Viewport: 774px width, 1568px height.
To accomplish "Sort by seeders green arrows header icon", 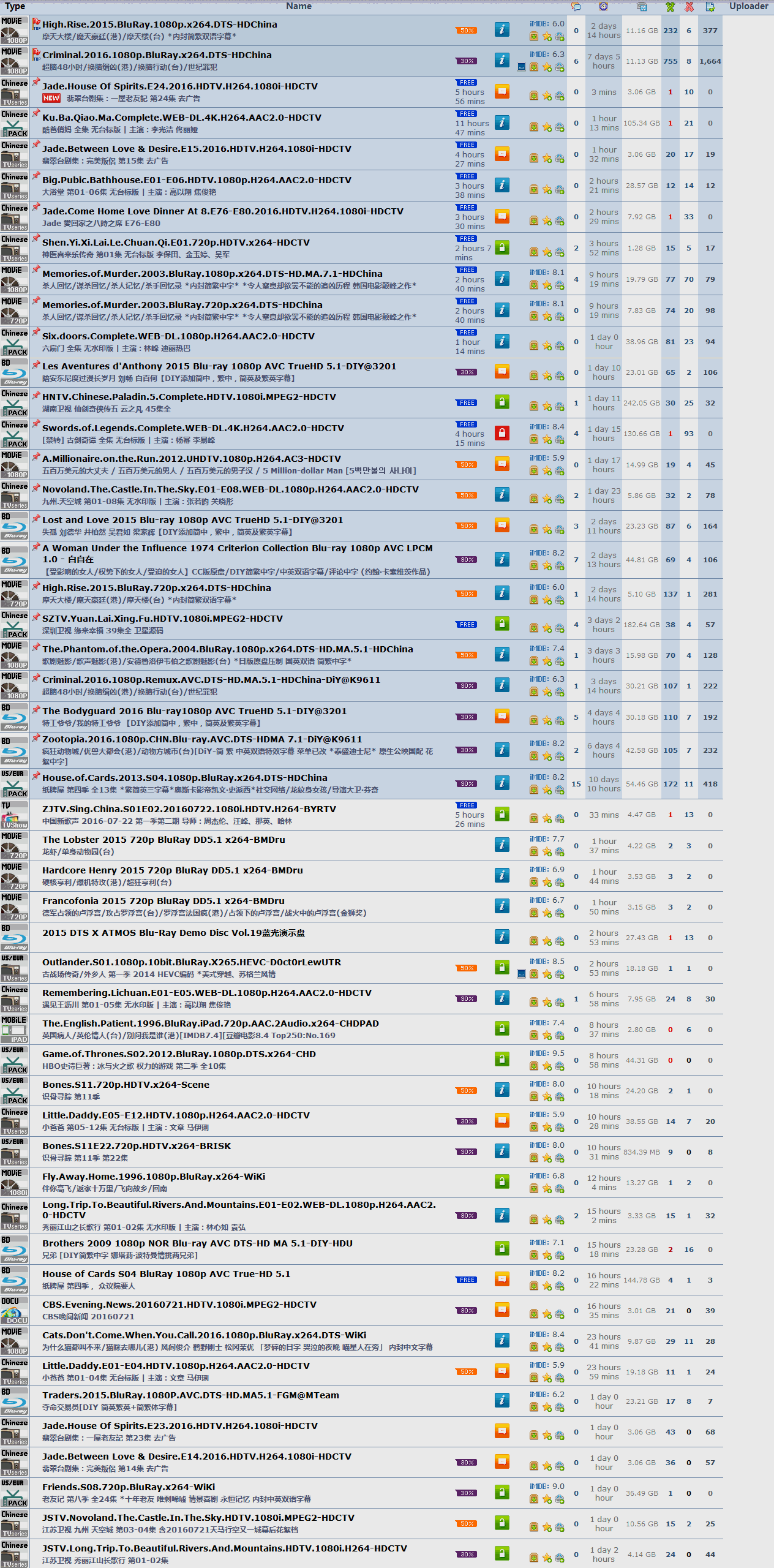I will 671,7.
